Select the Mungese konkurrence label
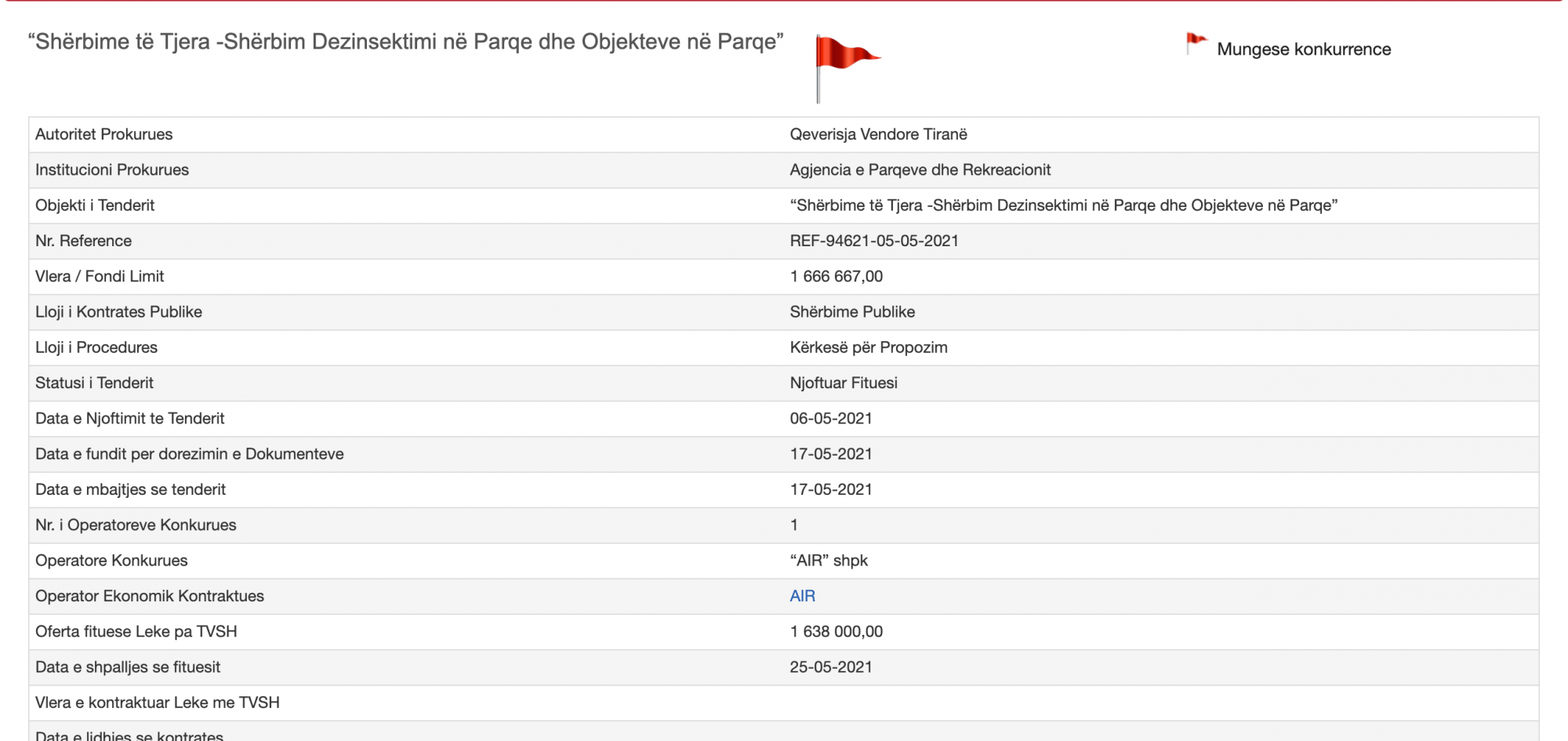1568x741 pixels. tap(1304, 49)
